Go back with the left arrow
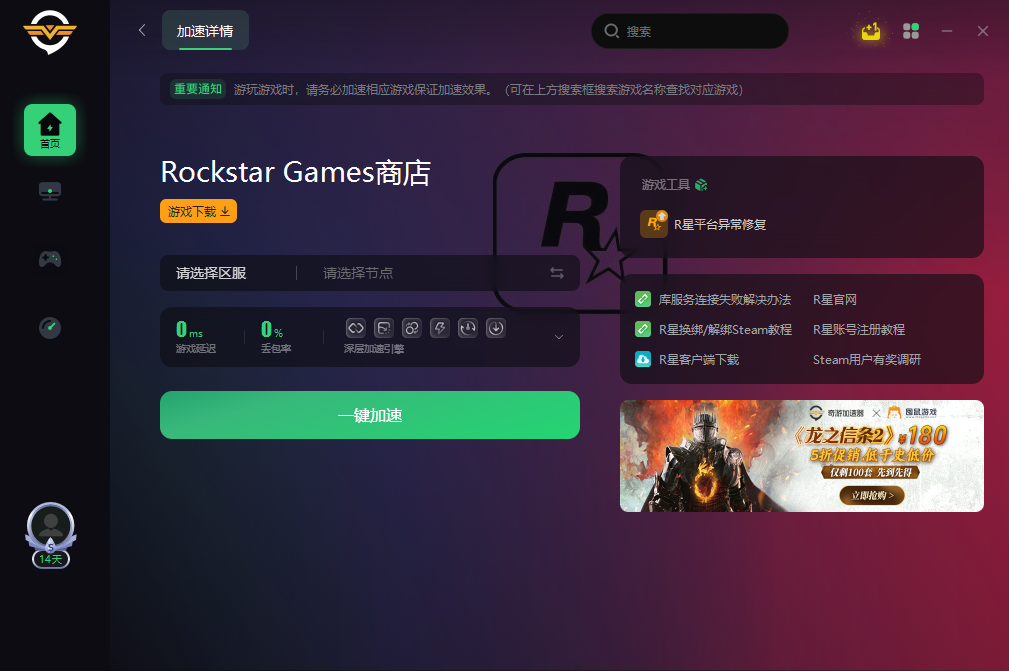Screen dimensions: 1009x671 [x=142, y=30]
